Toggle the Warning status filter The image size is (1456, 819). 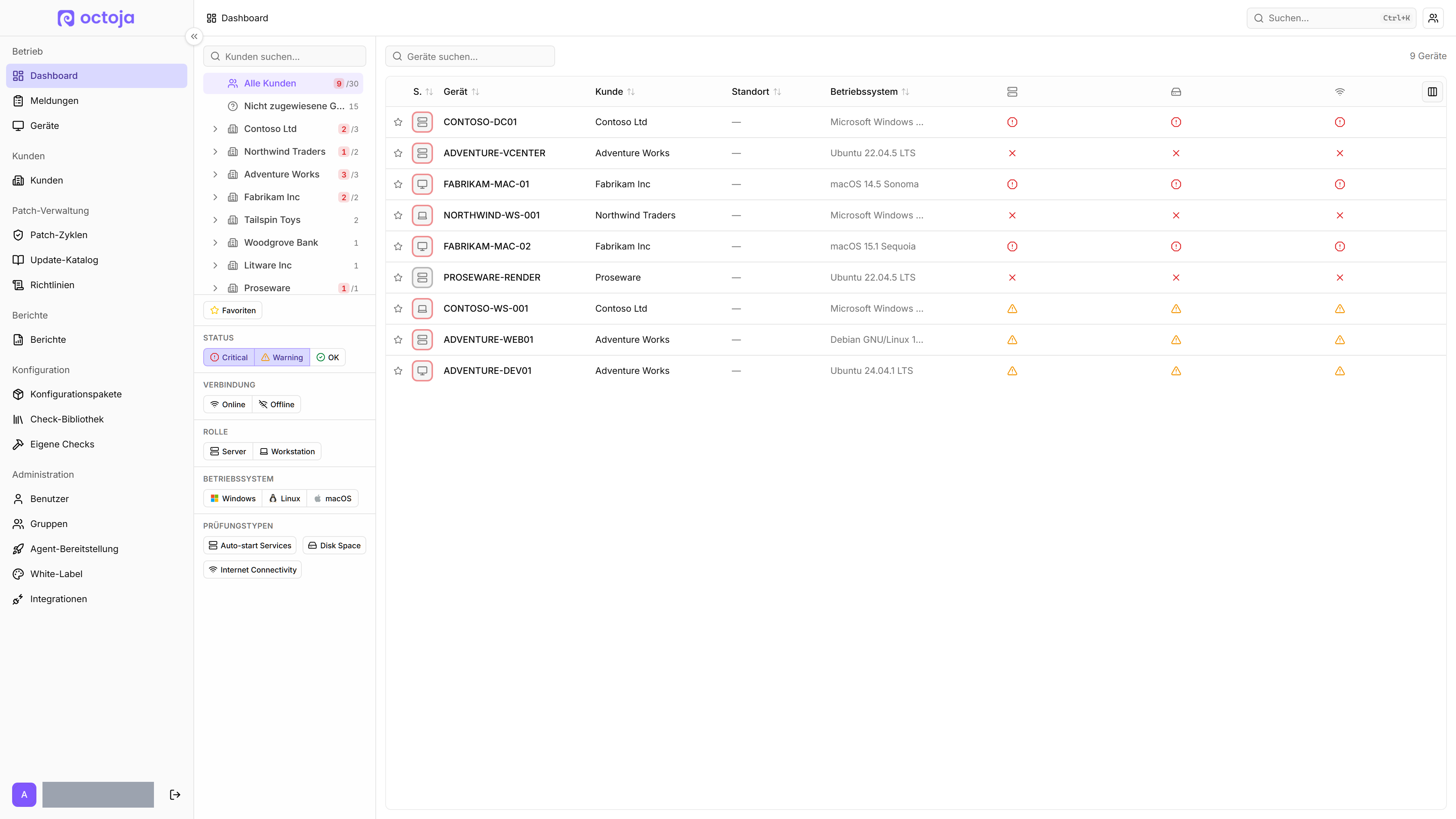tap(282, 357)
